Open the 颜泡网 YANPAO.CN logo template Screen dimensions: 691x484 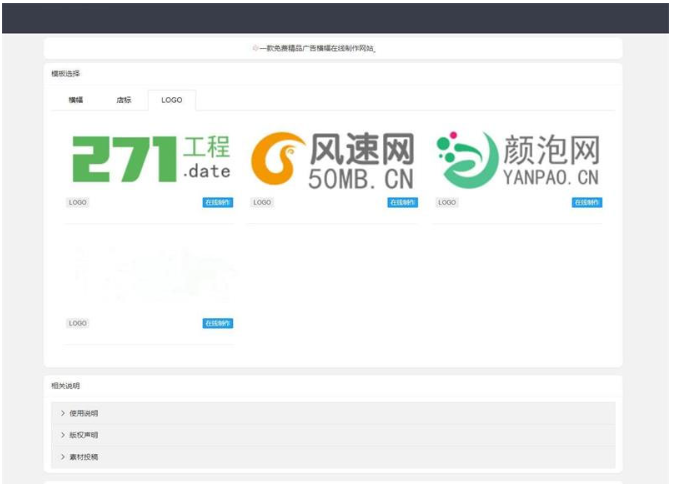(x=518, y=159)
